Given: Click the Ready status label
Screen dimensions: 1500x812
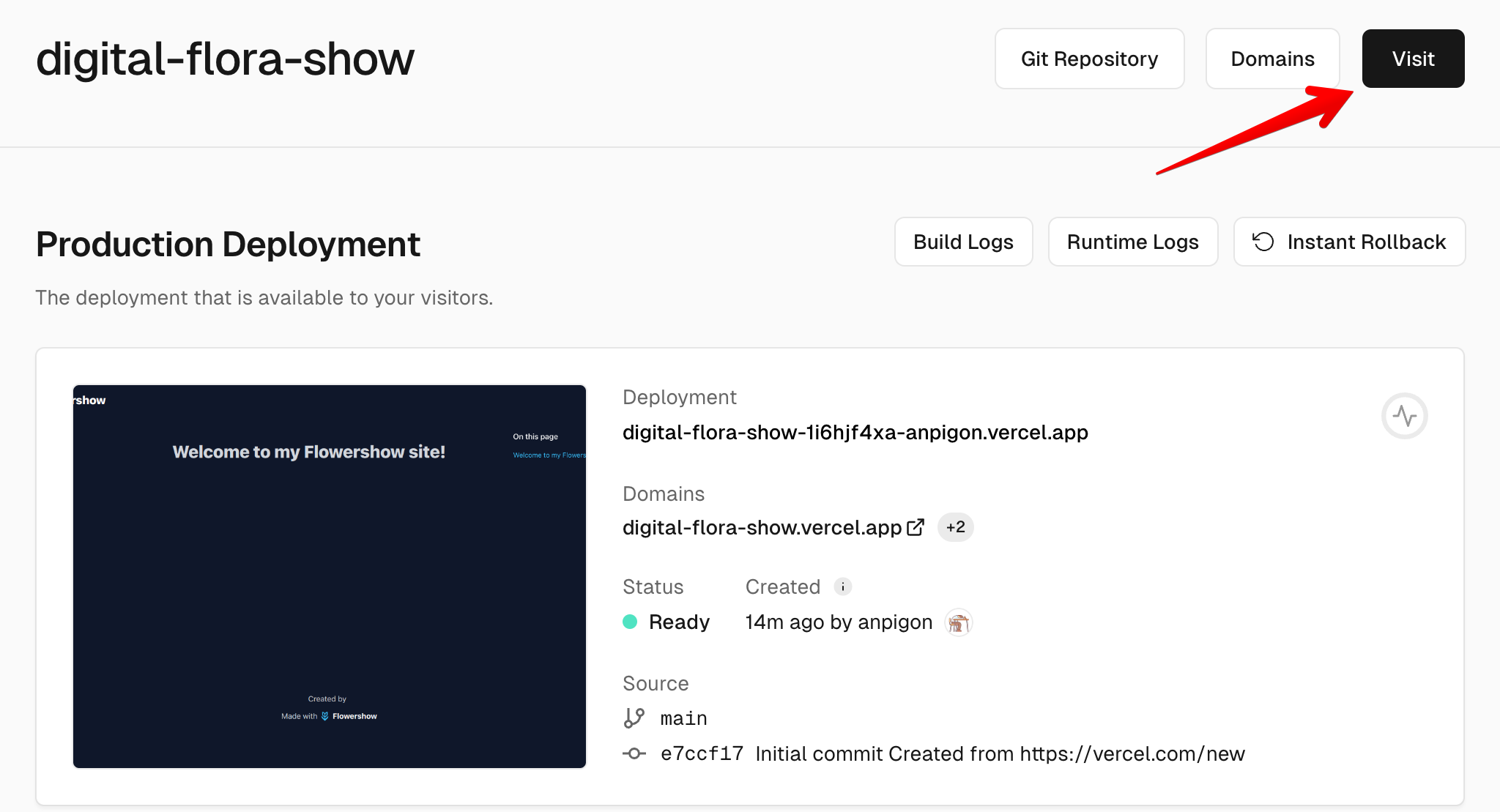Looking at the screenshot, I should click(679, 622).
